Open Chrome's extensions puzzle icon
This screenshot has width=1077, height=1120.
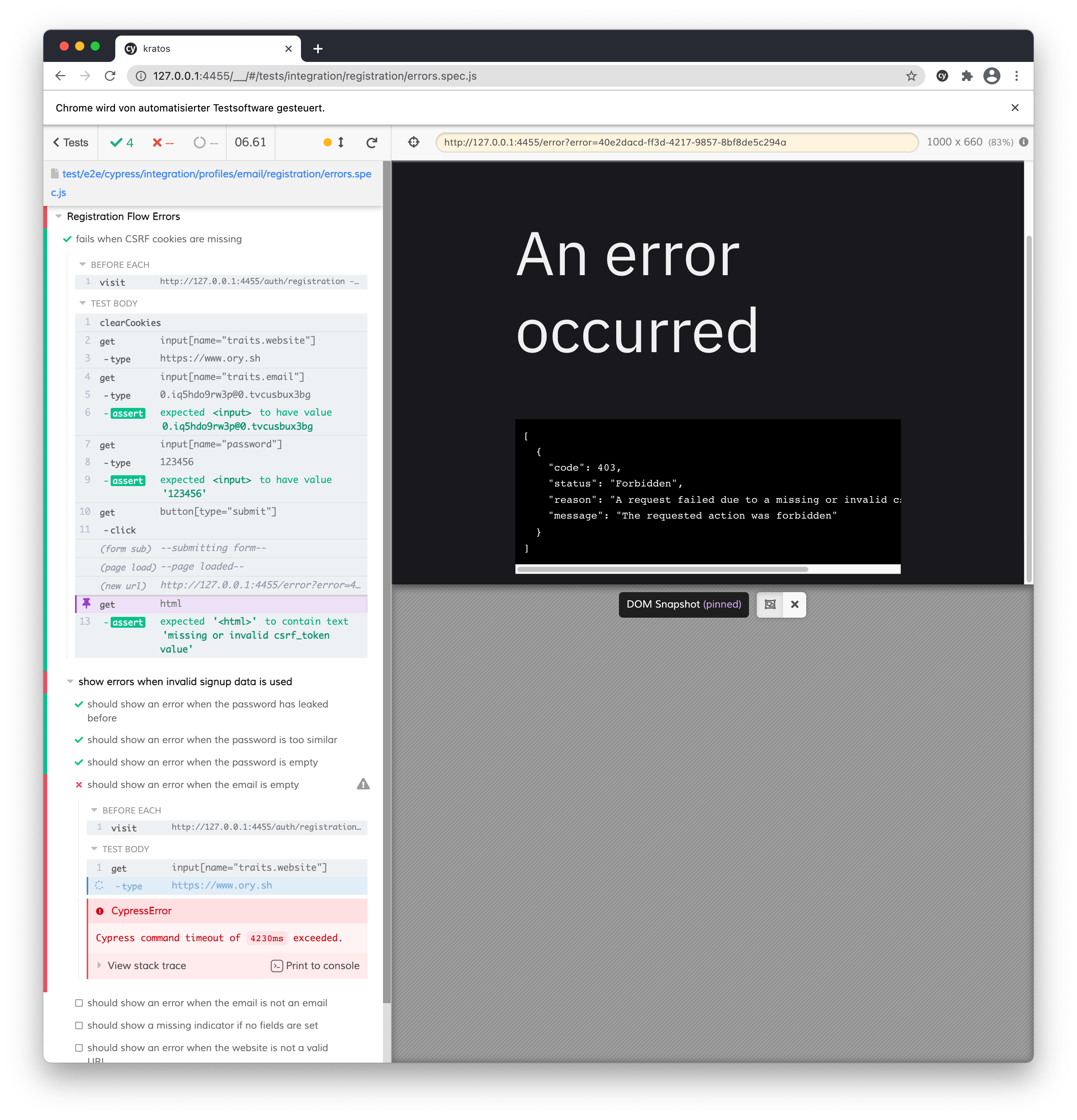click(x=968, y=75)
